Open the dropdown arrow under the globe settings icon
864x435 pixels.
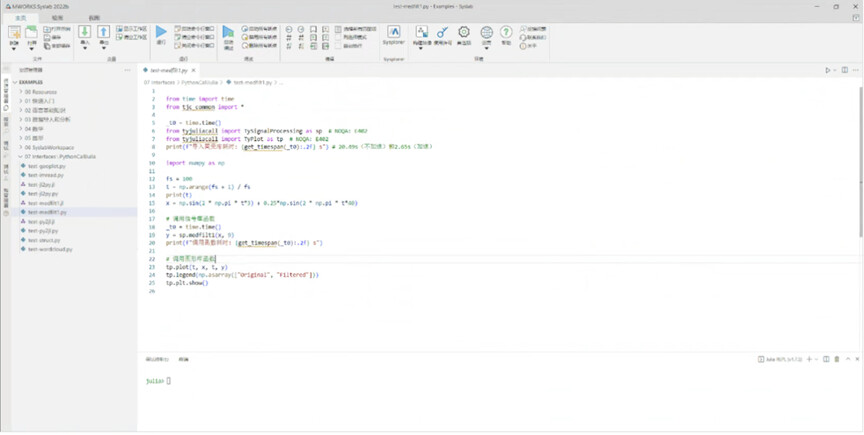(486, 49)
